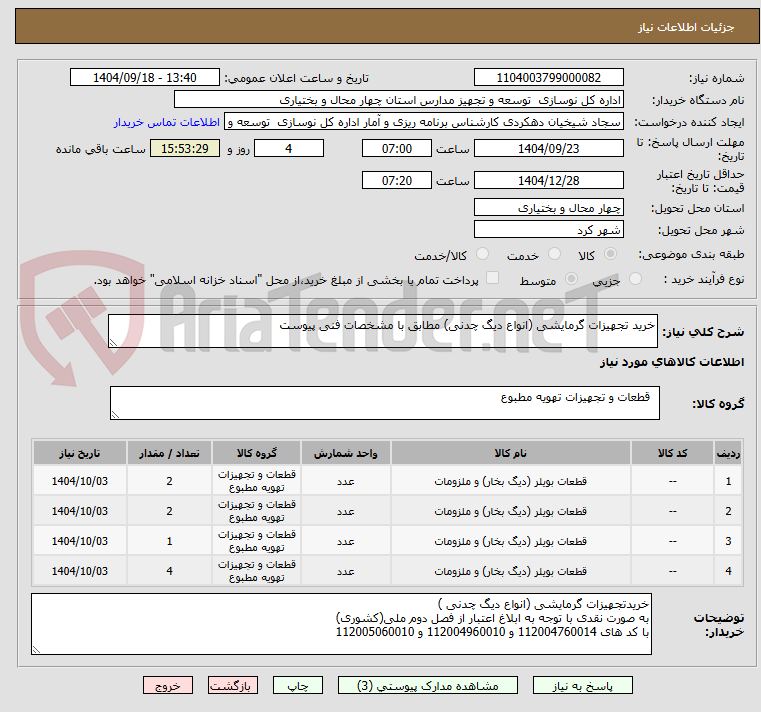Click the جزئیات اطلاعات نیاز header title
Image resolution: width=761 pixels, height=712 pixels.
click(686, 27)
